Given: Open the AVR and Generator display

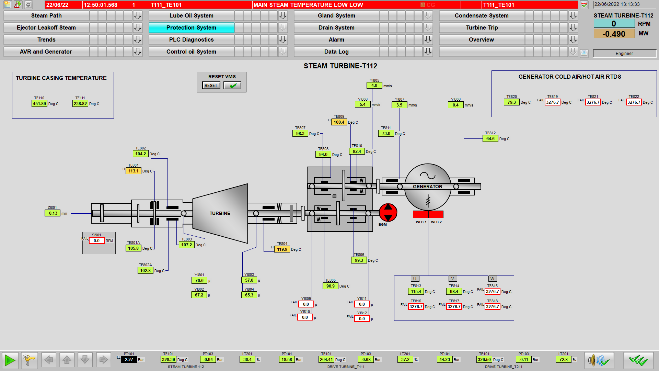Looking at the screenshot, I should 46,52.
